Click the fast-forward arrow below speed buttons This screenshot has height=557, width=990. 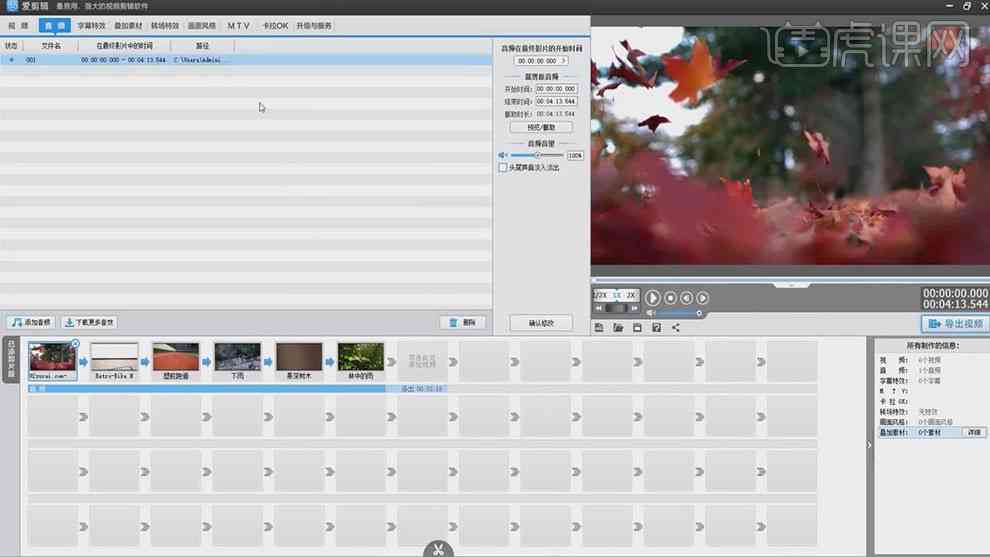[x=634, y=308]
